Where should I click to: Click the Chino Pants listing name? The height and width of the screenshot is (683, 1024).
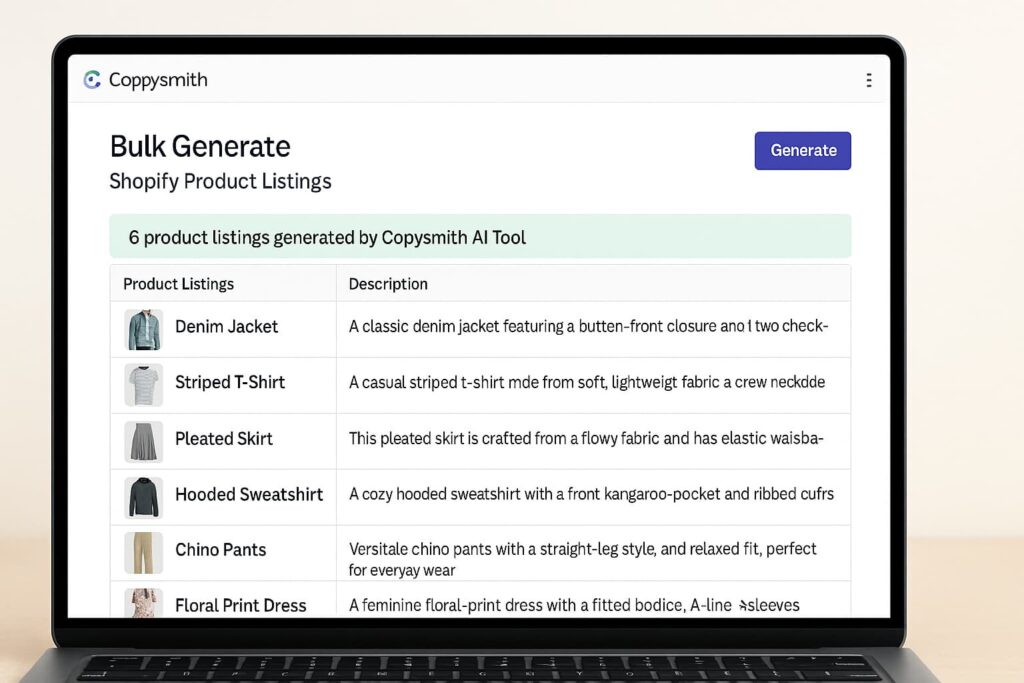(x=221, y=550)
